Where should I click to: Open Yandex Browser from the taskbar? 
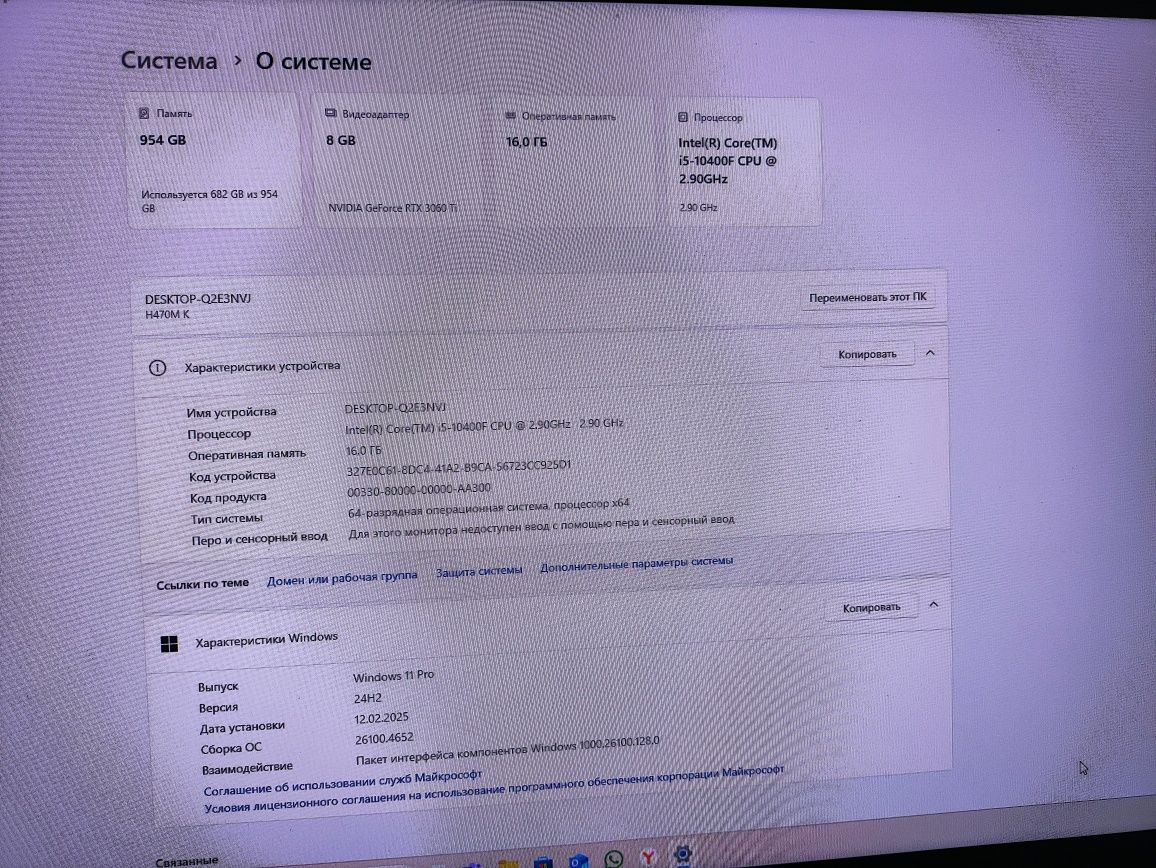point(648,857)
